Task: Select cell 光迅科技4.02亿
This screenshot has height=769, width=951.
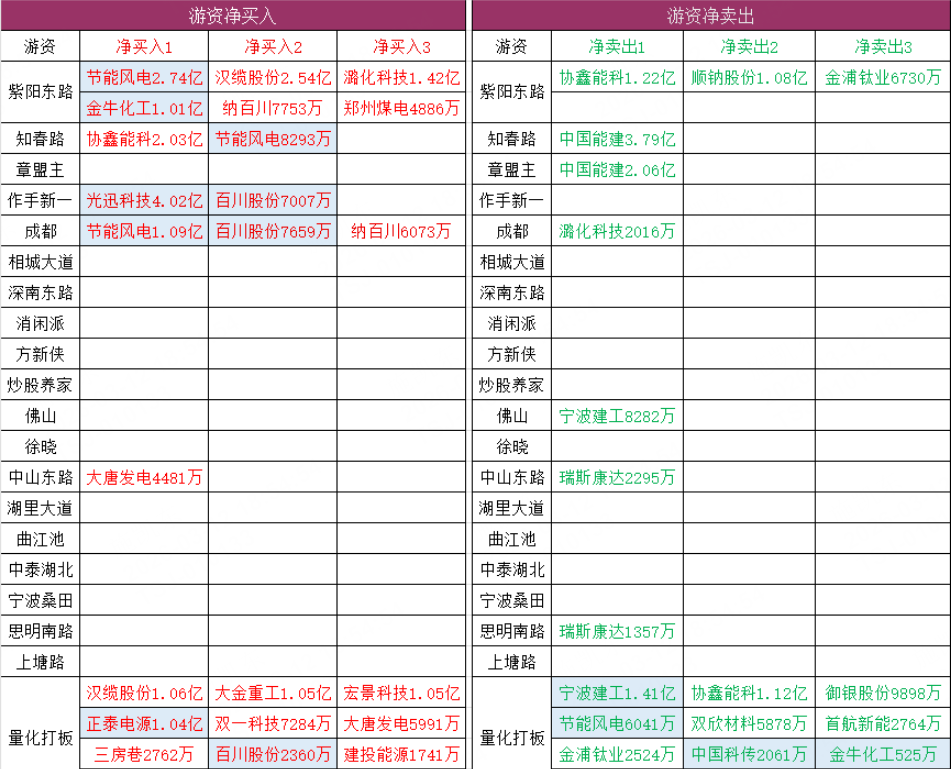Action: tap(144, 200)
